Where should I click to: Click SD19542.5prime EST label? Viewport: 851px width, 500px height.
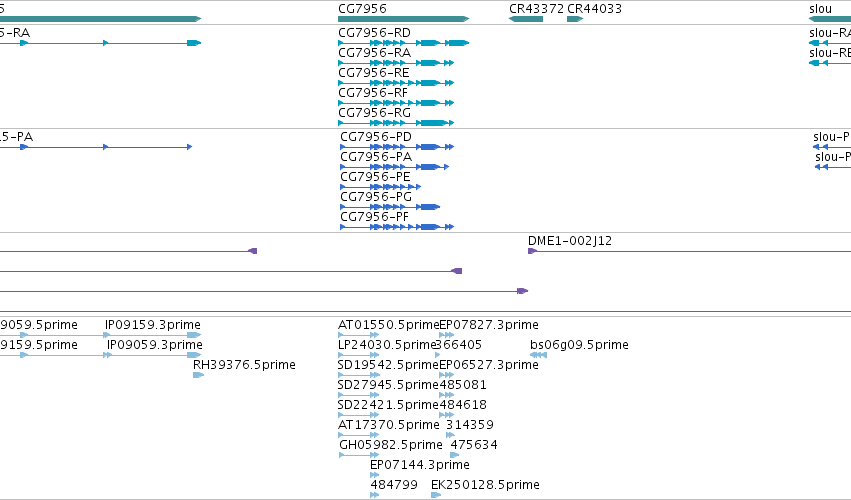388,365
